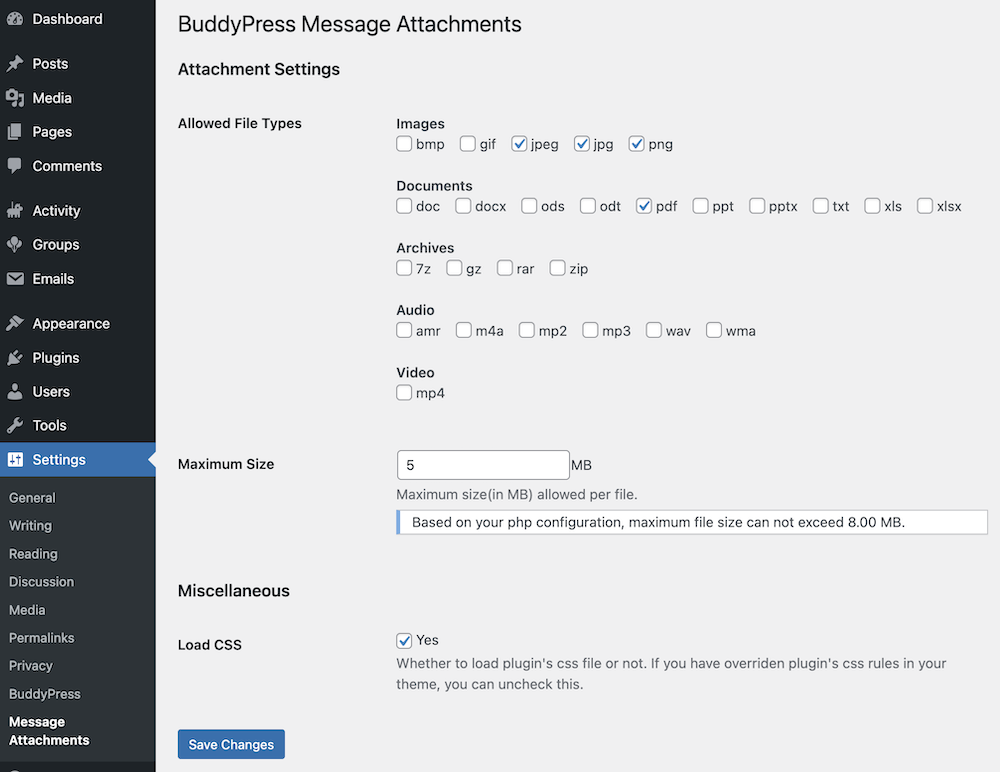Check the mp2 audio type
This screenshot has width=1000, height=772.
coord(526,330)
